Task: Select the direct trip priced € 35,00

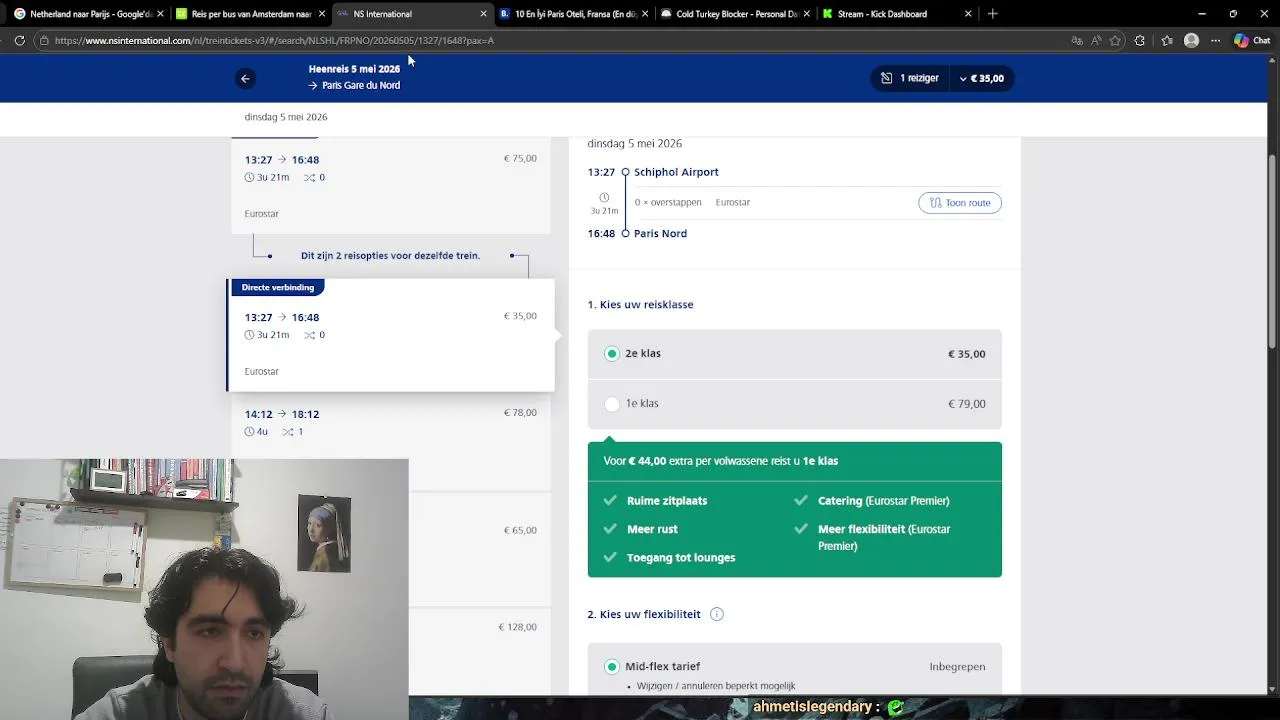Action: [391, 335]
